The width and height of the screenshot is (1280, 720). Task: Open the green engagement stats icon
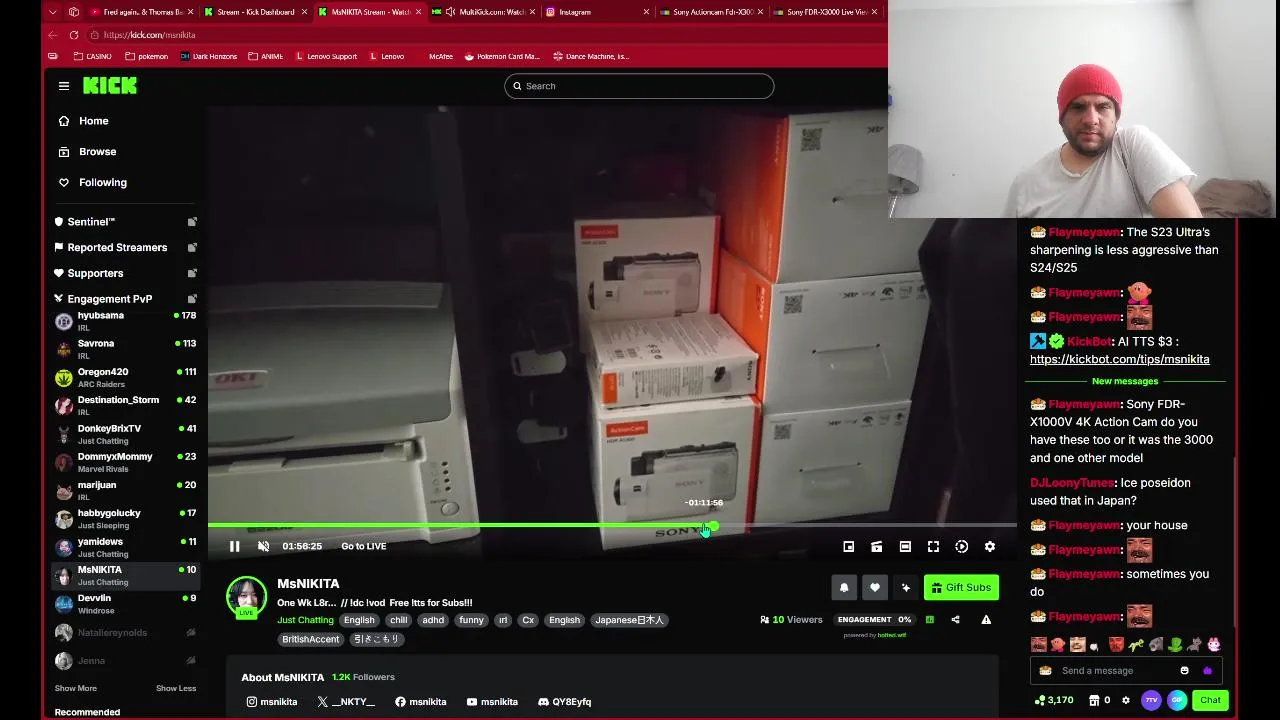(x=929, y=620)
